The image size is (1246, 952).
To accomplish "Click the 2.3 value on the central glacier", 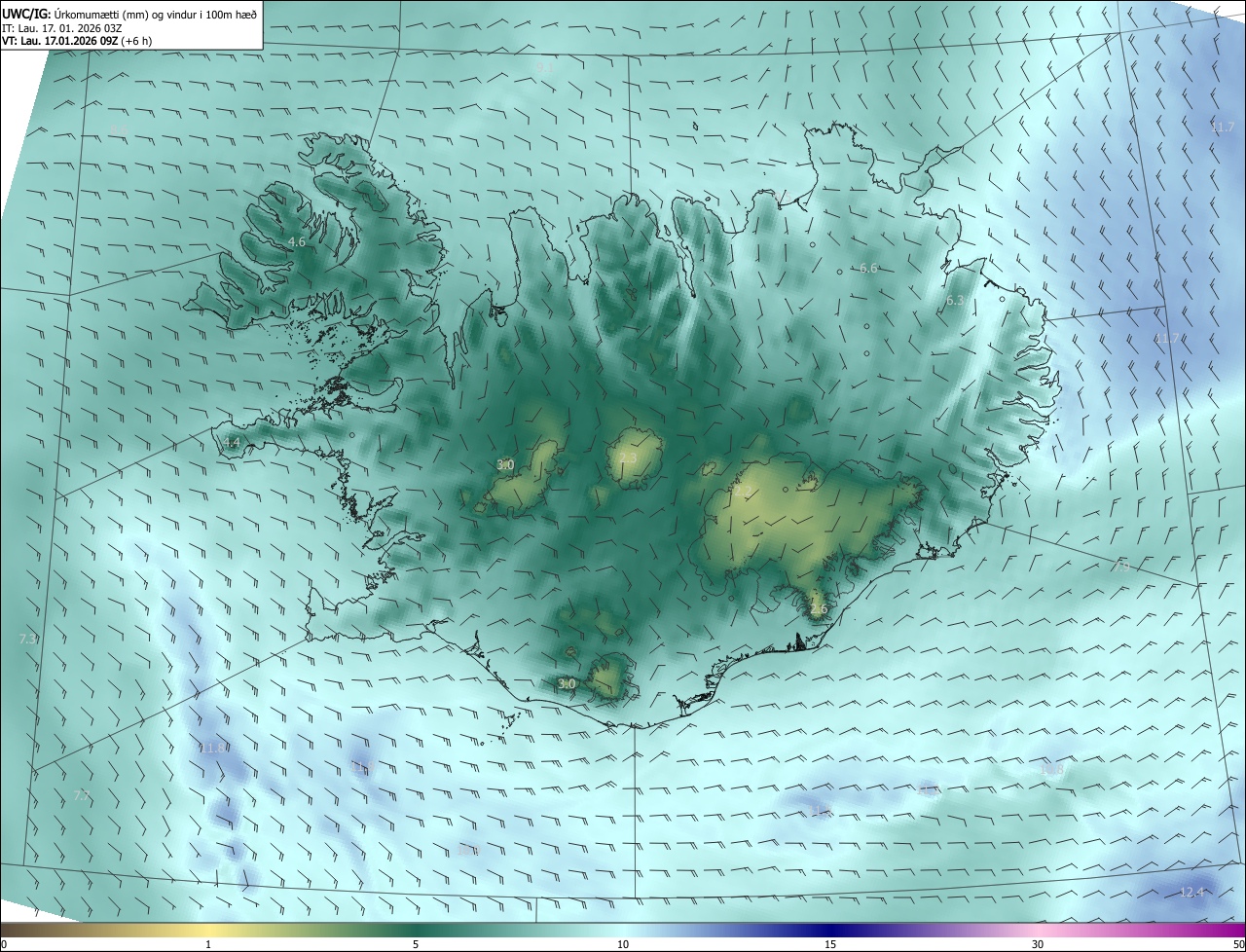I will click(x=628, y=458).
